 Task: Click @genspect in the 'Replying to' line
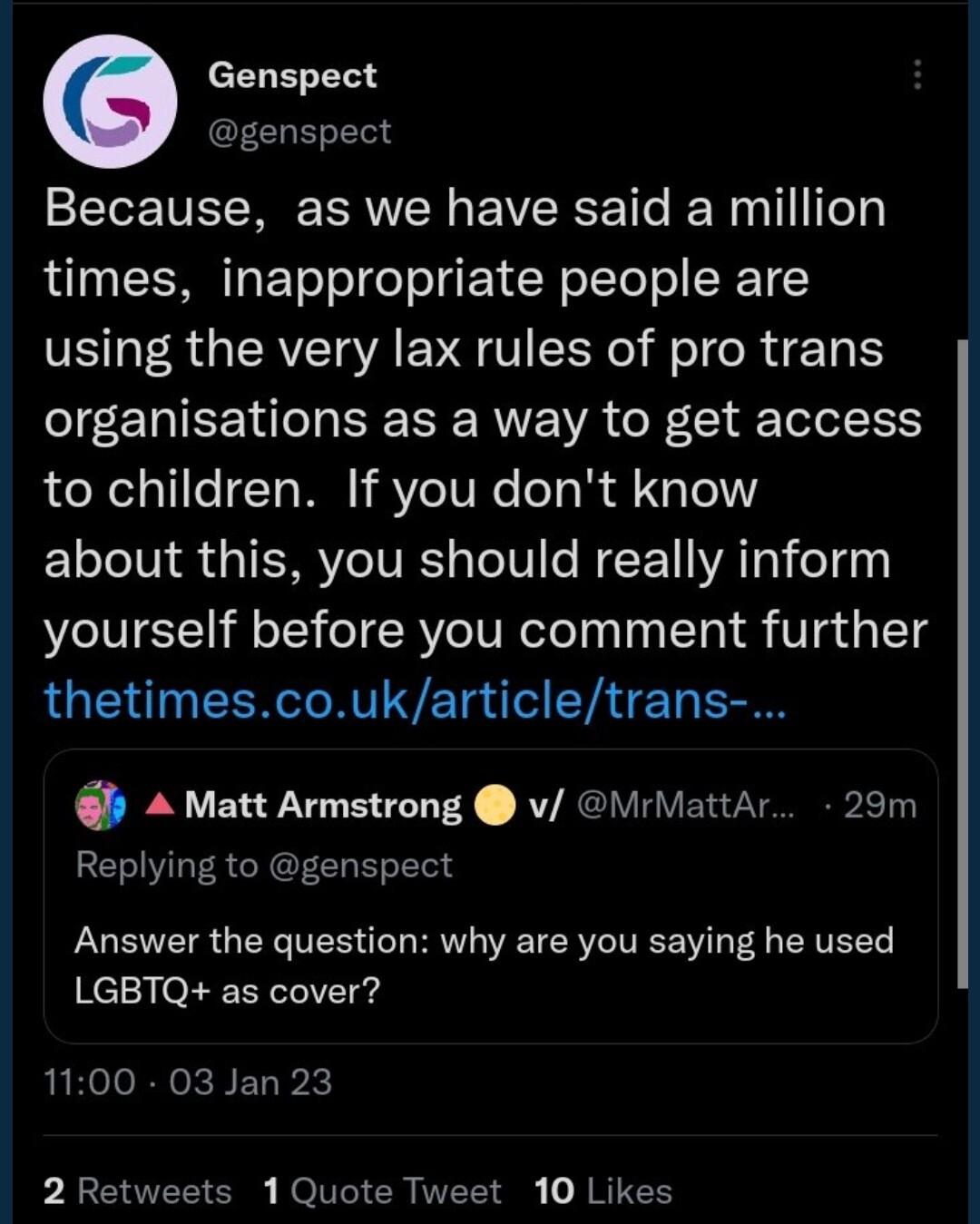(360, 865)
